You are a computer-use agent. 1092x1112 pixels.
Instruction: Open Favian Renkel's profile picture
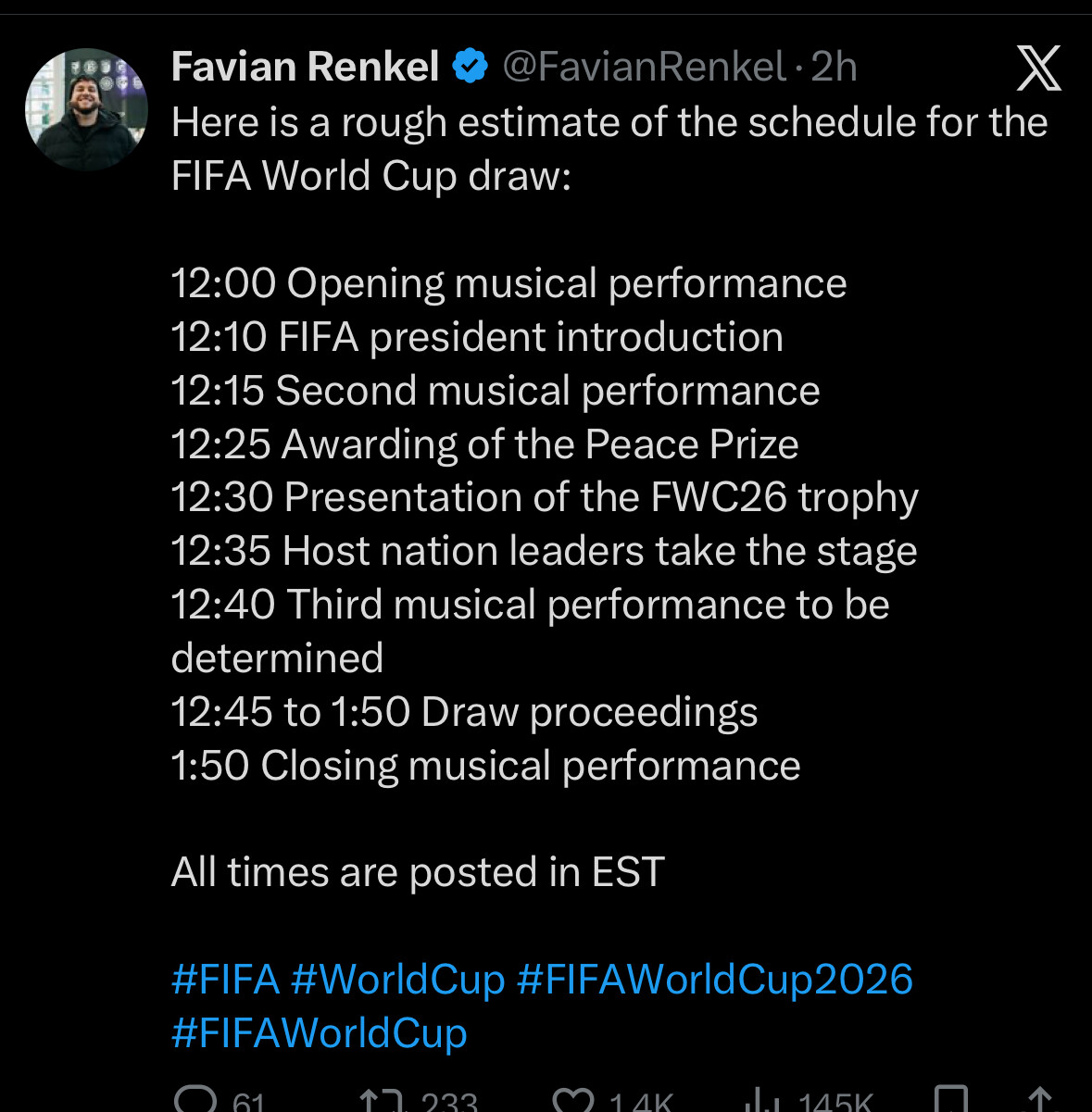click(x=86, y=109)
